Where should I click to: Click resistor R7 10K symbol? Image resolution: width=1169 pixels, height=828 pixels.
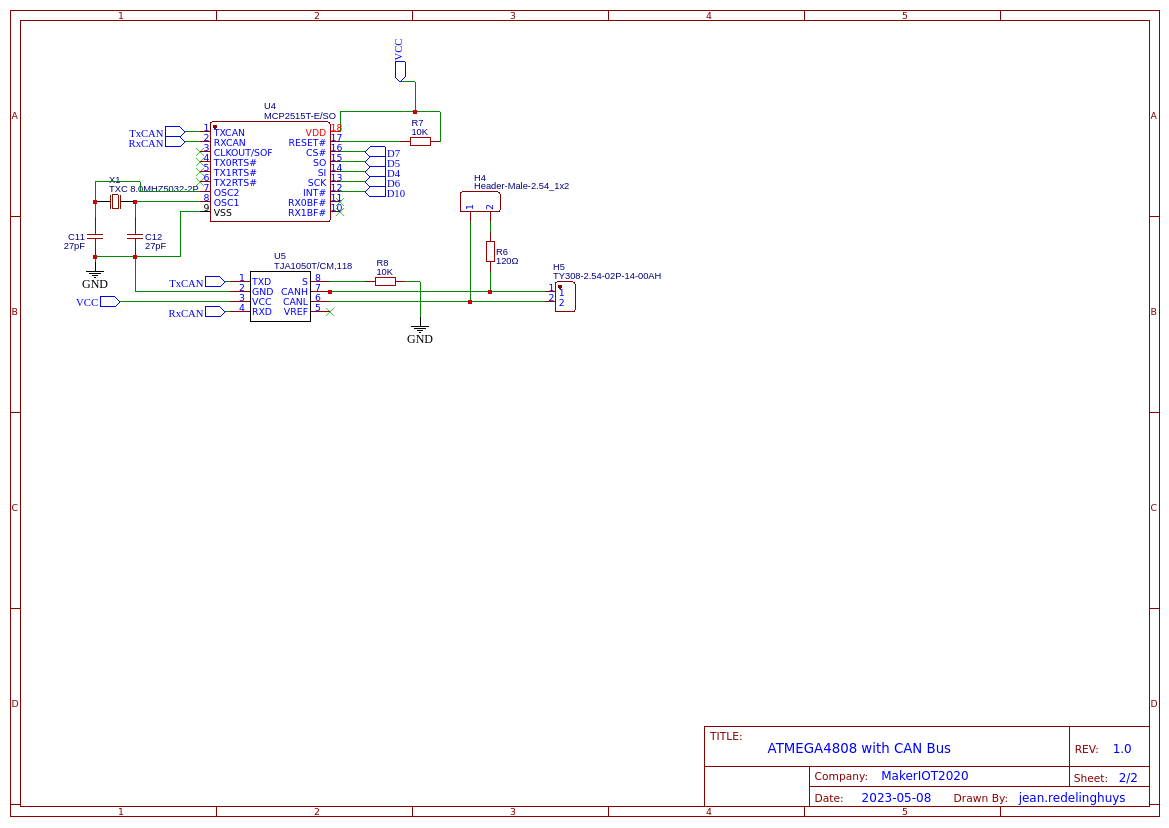(x=421, y=141)
